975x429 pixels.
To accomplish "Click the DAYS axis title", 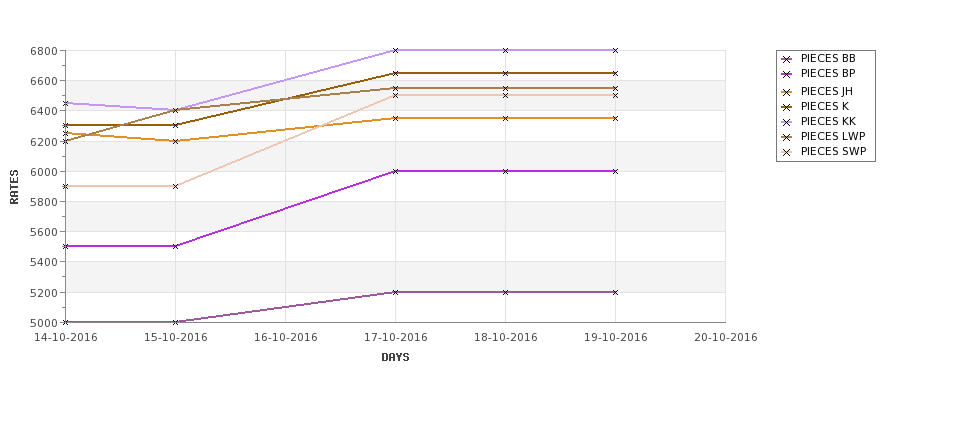I will pyautogui.click(x=395, y=358).
